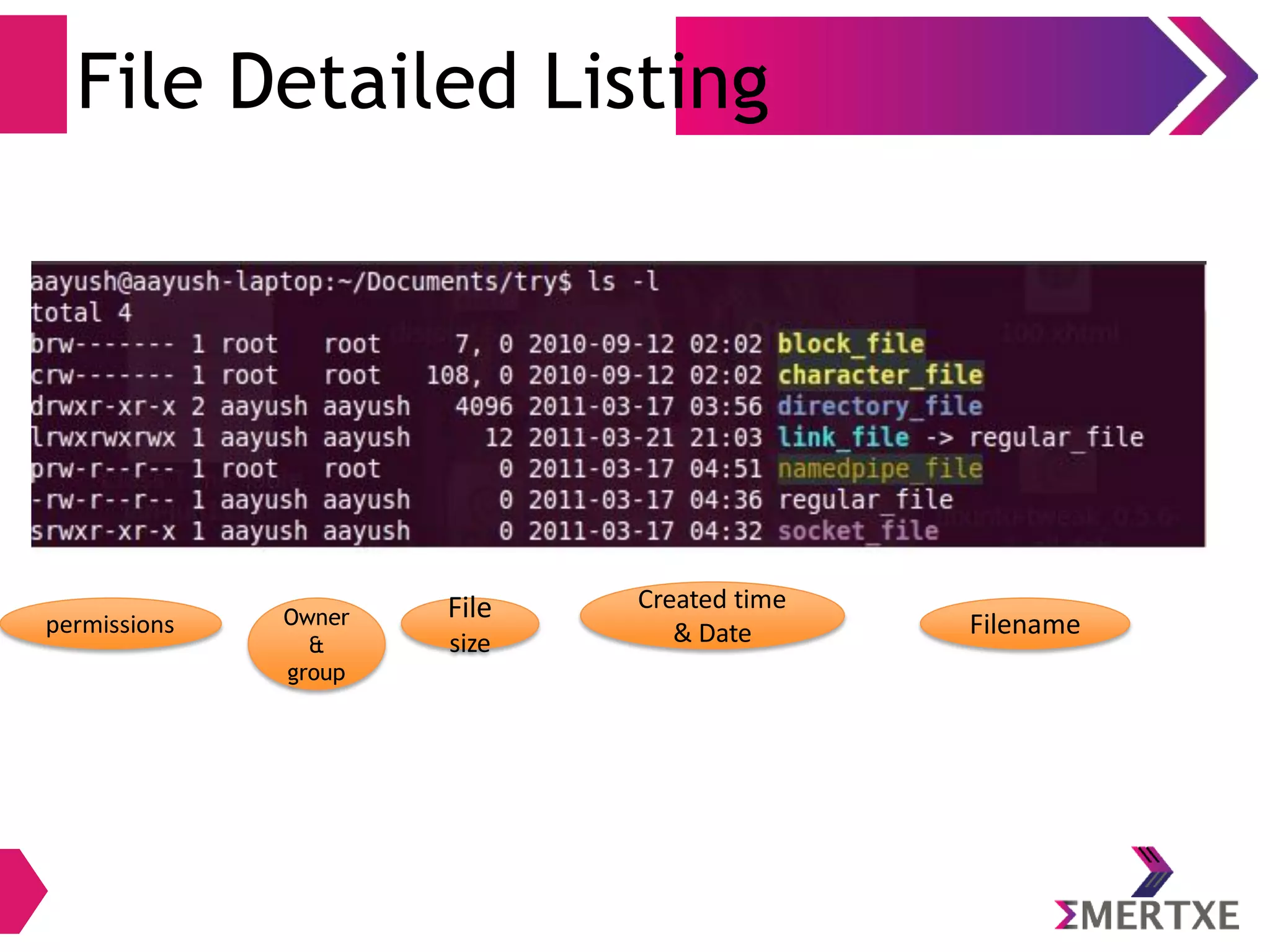The width and height of the screenshot is (1270, 952).
Task: Click link_file entry in the listing
Action: coord(844,438)
